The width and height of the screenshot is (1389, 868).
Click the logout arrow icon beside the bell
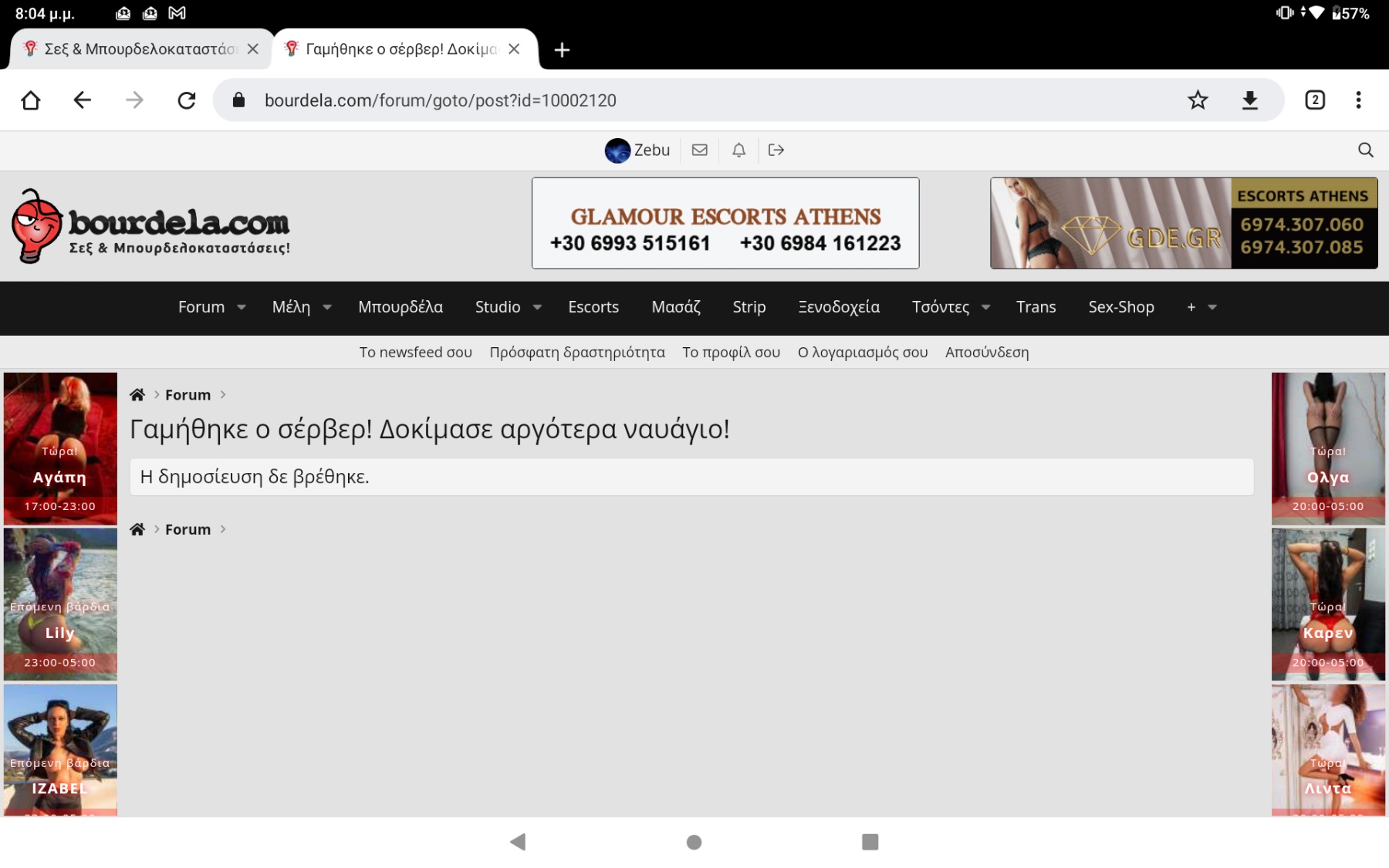click(x=776, y=150)
